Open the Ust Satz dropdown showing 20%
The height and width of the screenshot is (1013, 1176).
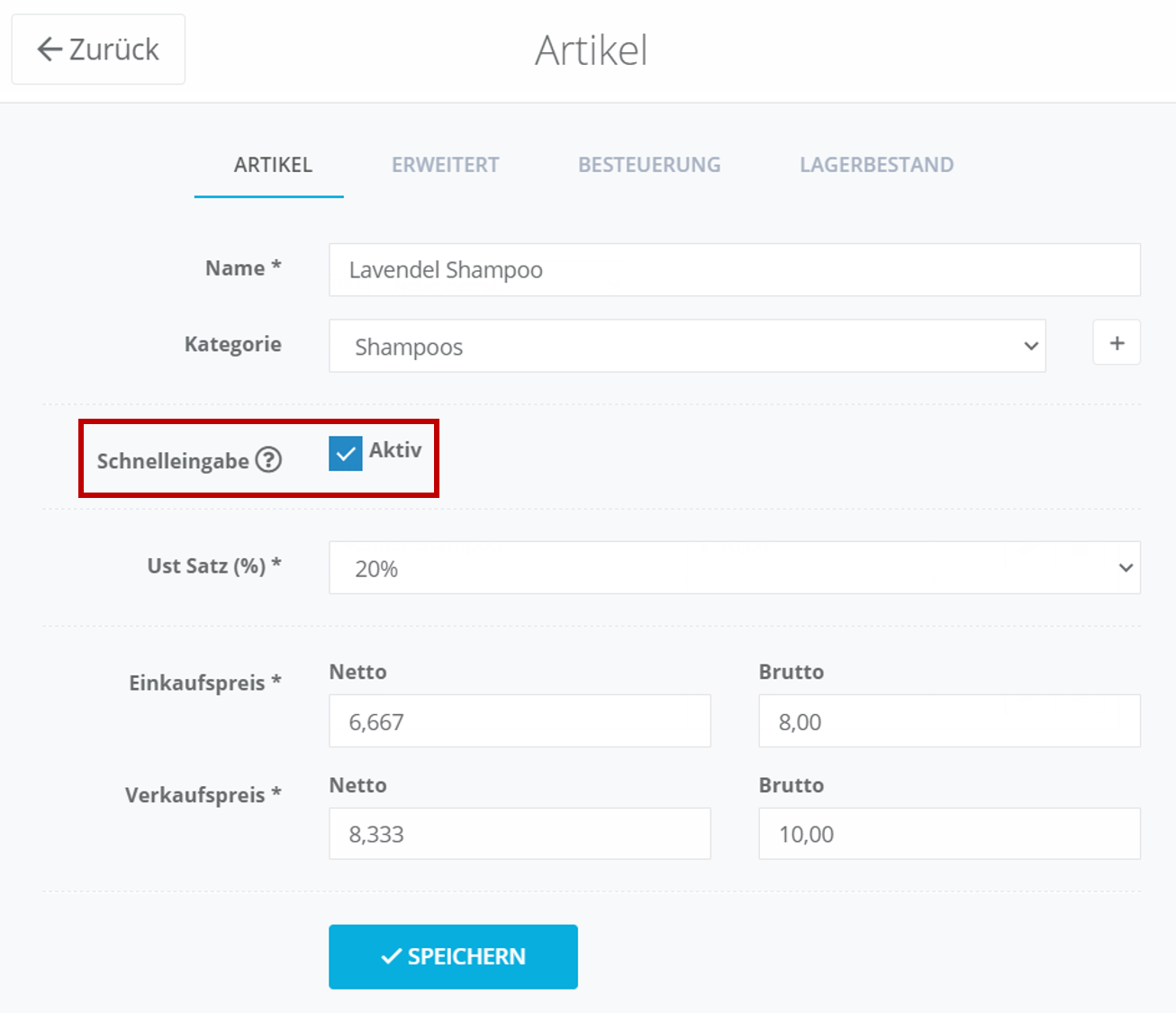click(735, 567)
